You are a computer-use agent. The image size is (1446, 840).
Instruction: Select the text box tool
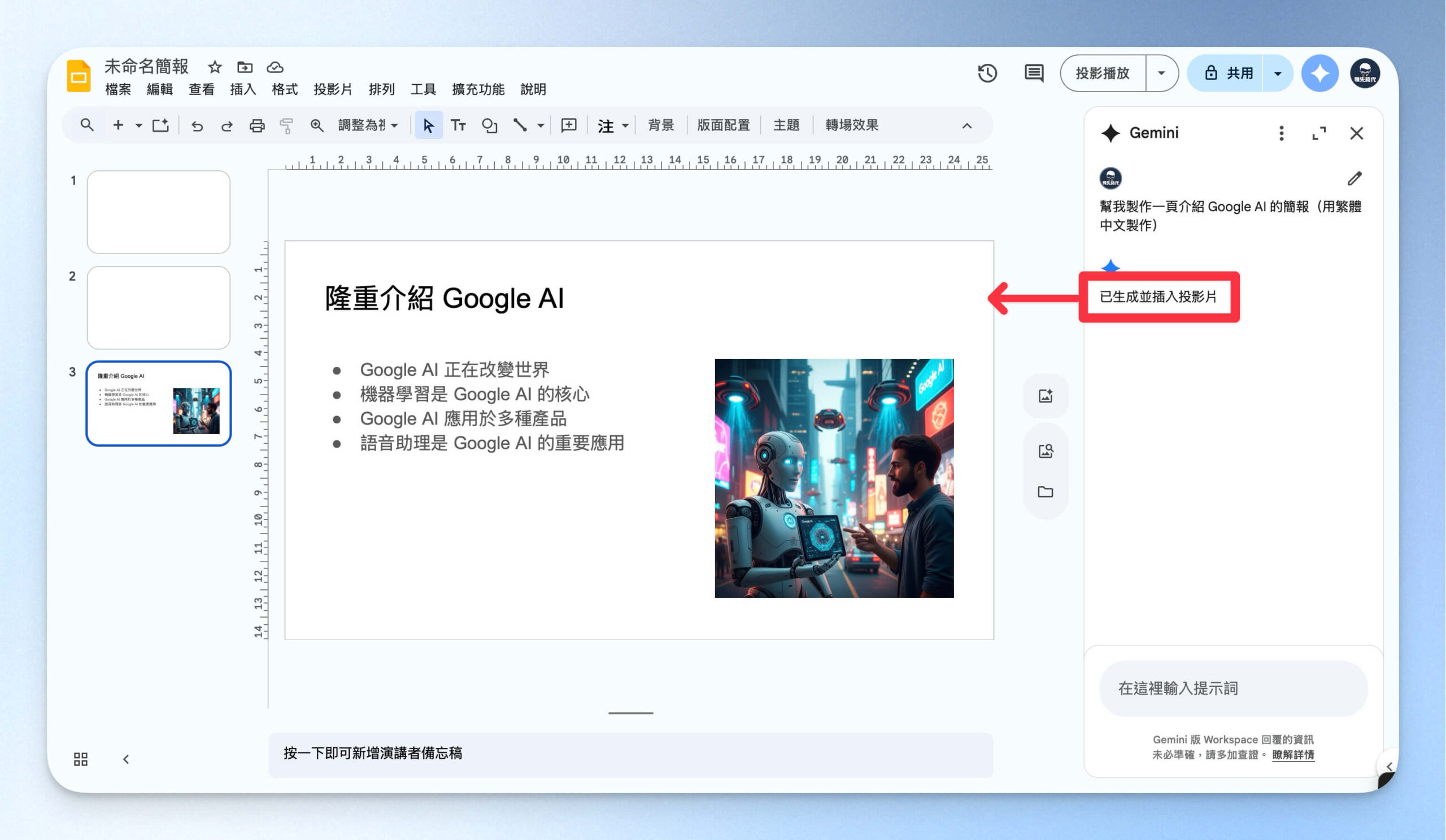click(x=458, y=125)
